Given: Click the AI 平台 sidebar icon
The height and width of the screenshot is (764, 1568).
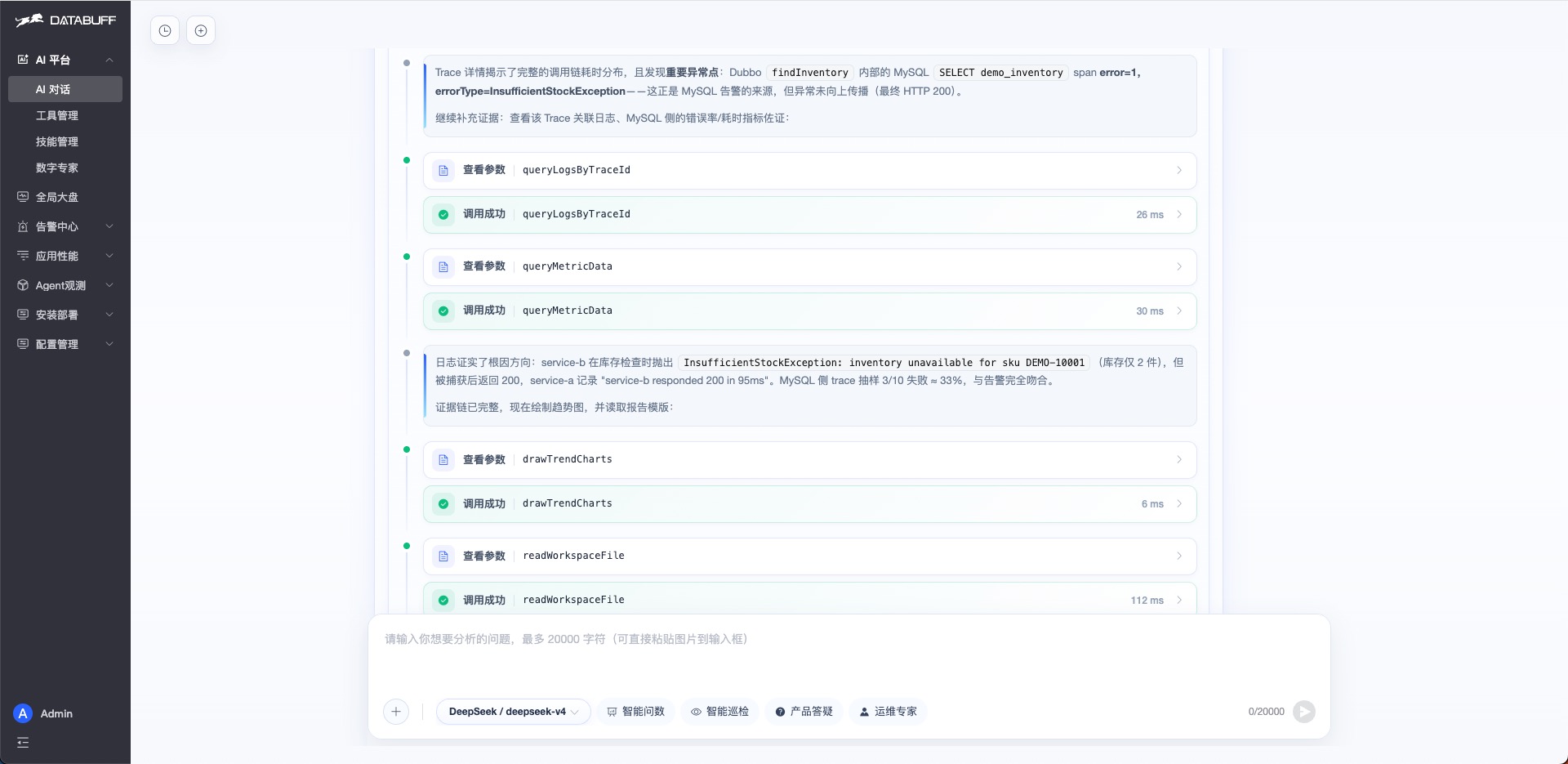Looking at the screenshot, I should tap(23, 60).
